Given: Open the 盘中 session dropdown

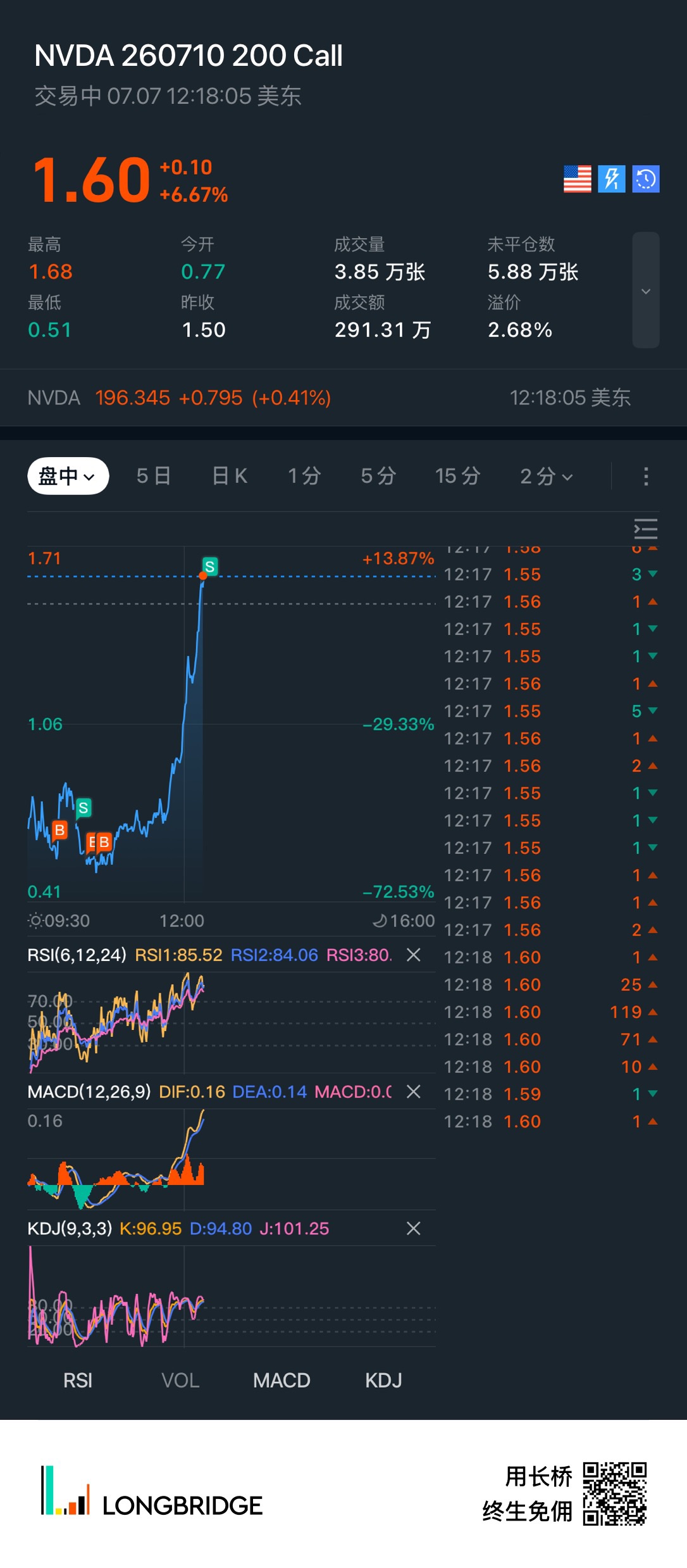Looking at the screenshot, I should [x=68, y=476].
